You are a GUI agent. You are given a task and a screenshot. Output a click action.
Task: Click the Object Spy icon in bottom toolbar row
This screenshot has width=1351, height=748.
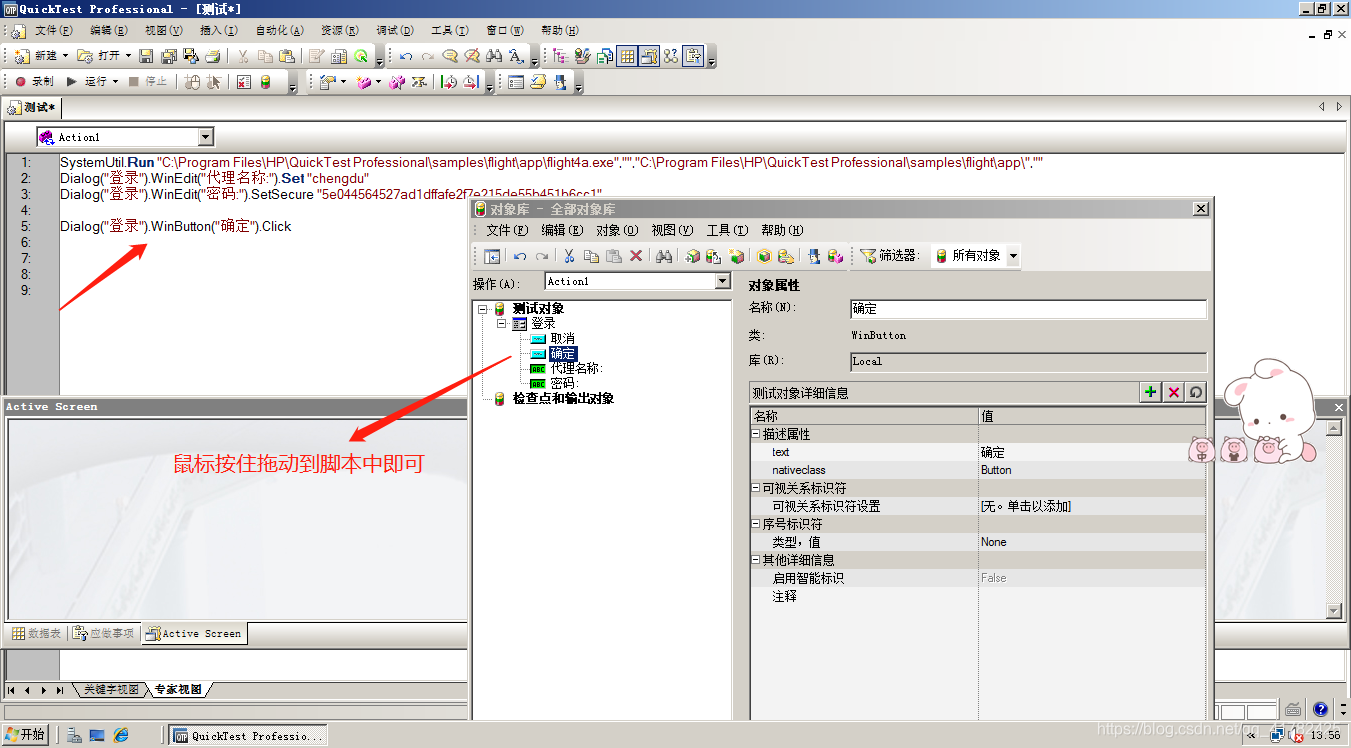[560, 82]
